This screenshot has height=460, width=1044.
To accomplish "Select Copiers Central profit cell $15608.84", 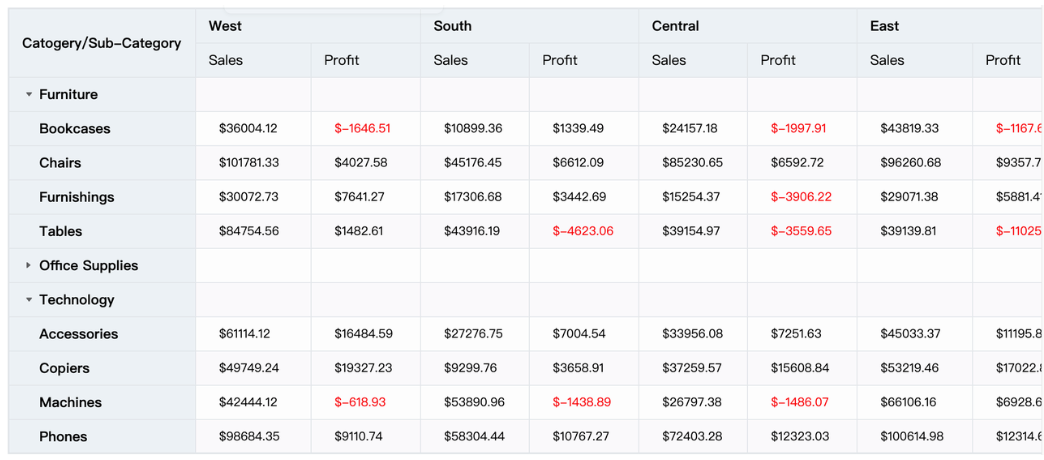I will [800, 368].
